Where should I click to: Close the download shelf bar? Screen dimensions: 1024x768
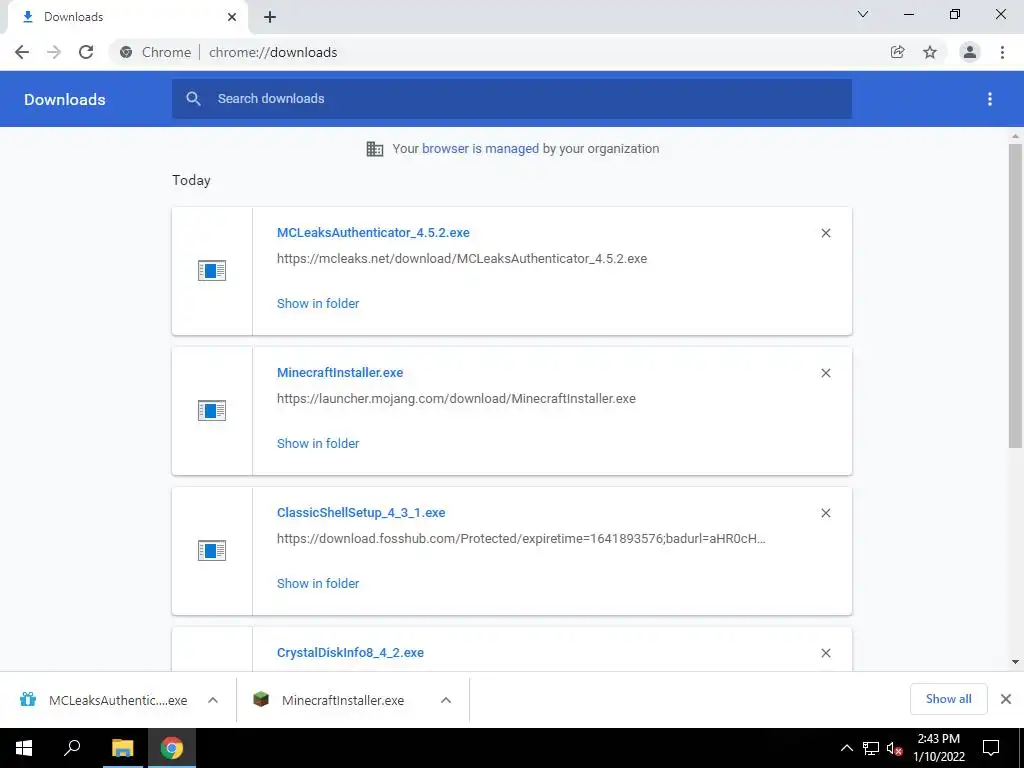[1006, 699]
